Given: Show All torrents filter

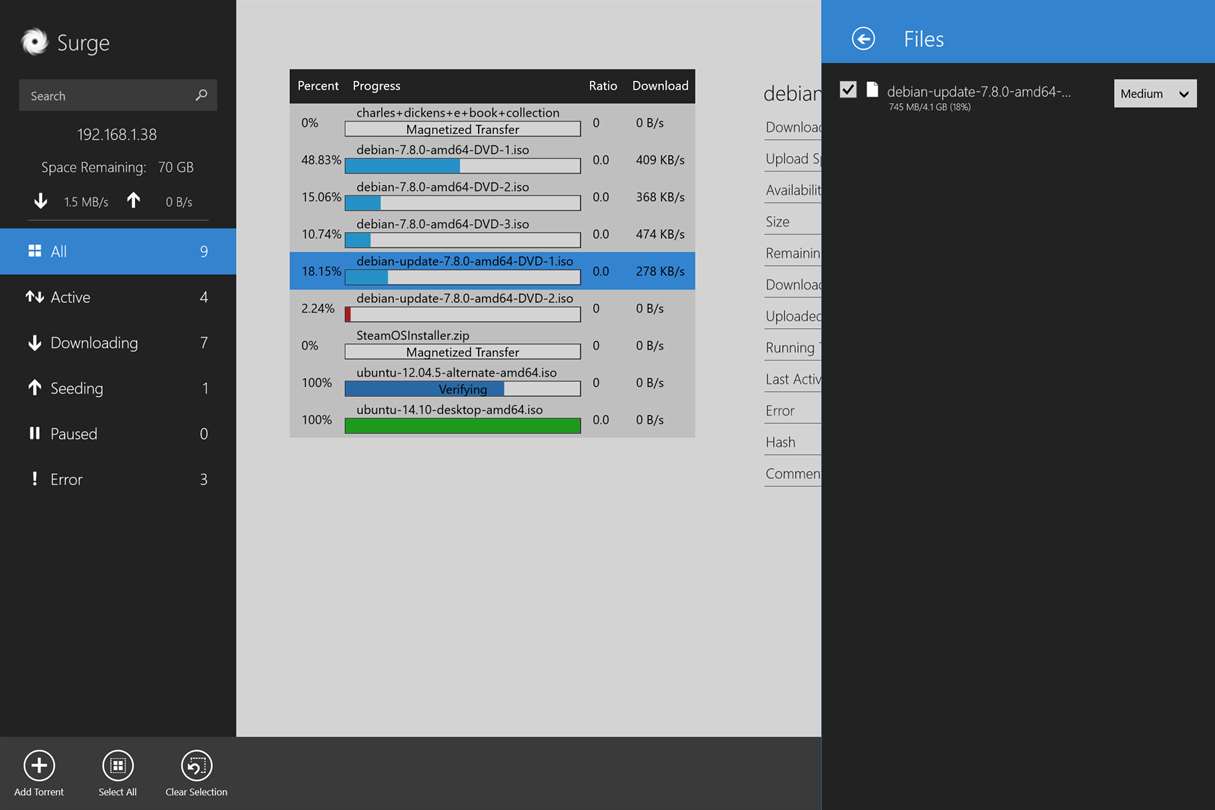Looking at the screenshot, I should pyautogui.click(x=118, y=251).
